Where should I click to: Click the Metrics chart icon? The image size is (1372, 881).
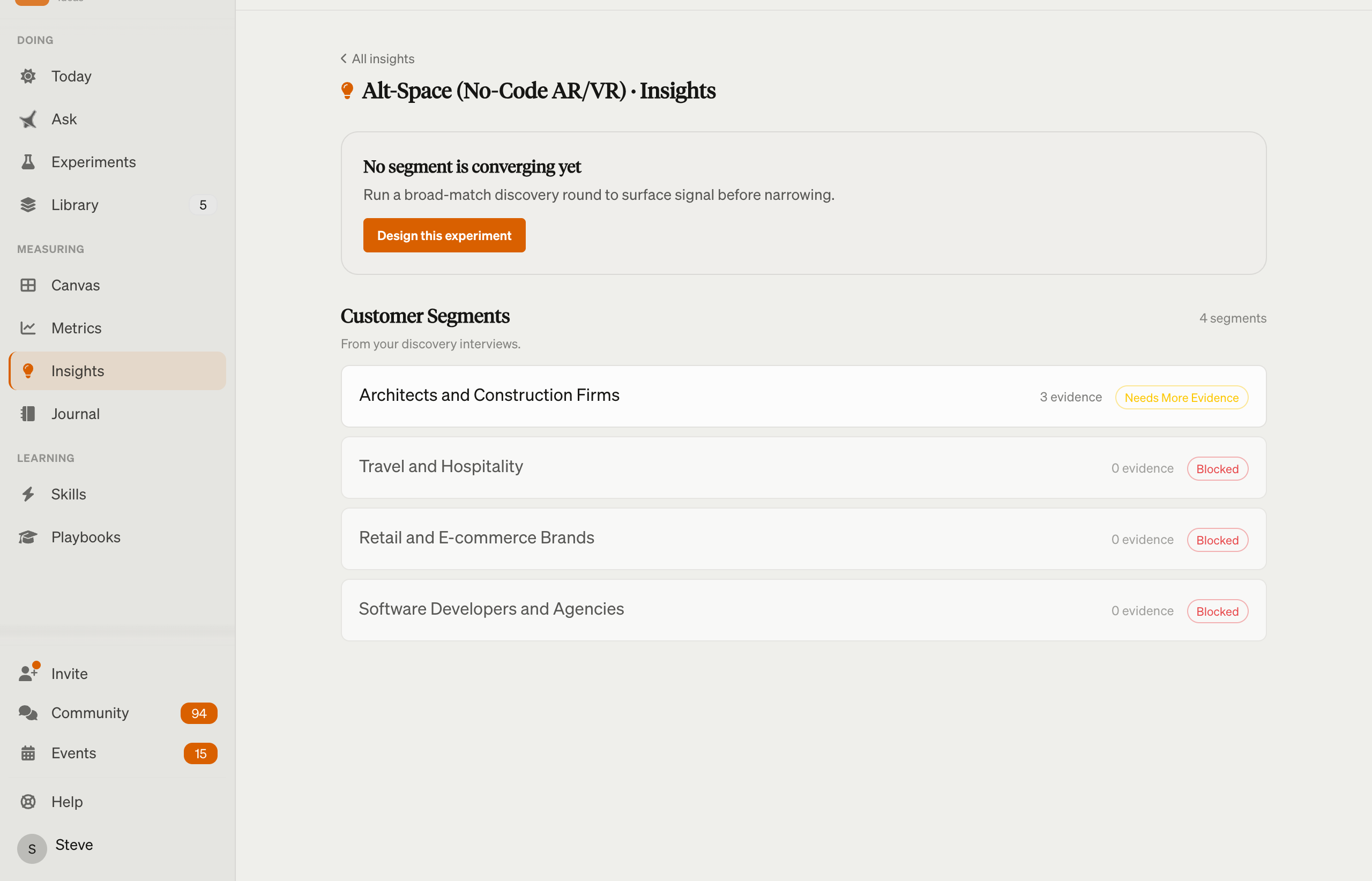click(x=28, y=328)
